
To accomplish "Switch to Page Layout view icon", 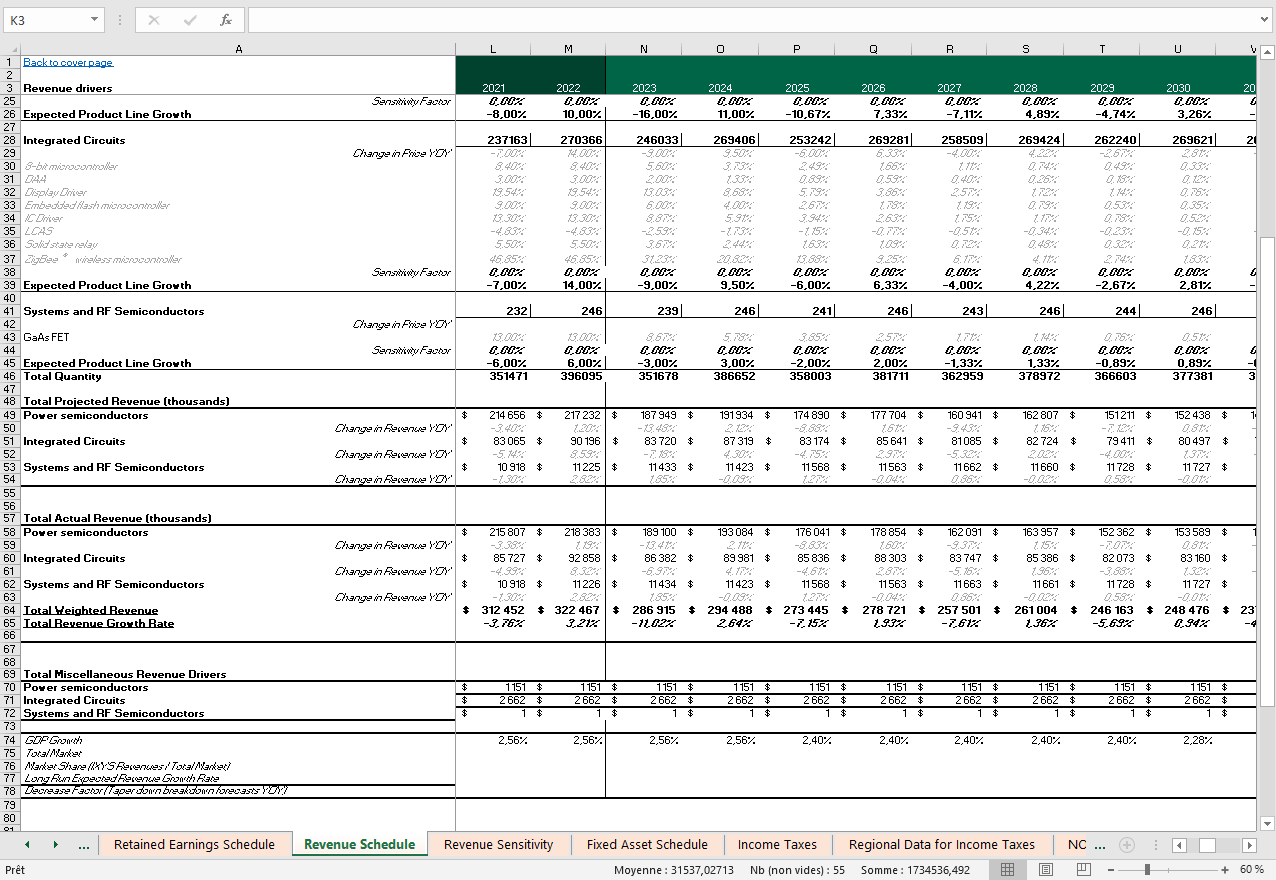I will [x=1045, y=870].
